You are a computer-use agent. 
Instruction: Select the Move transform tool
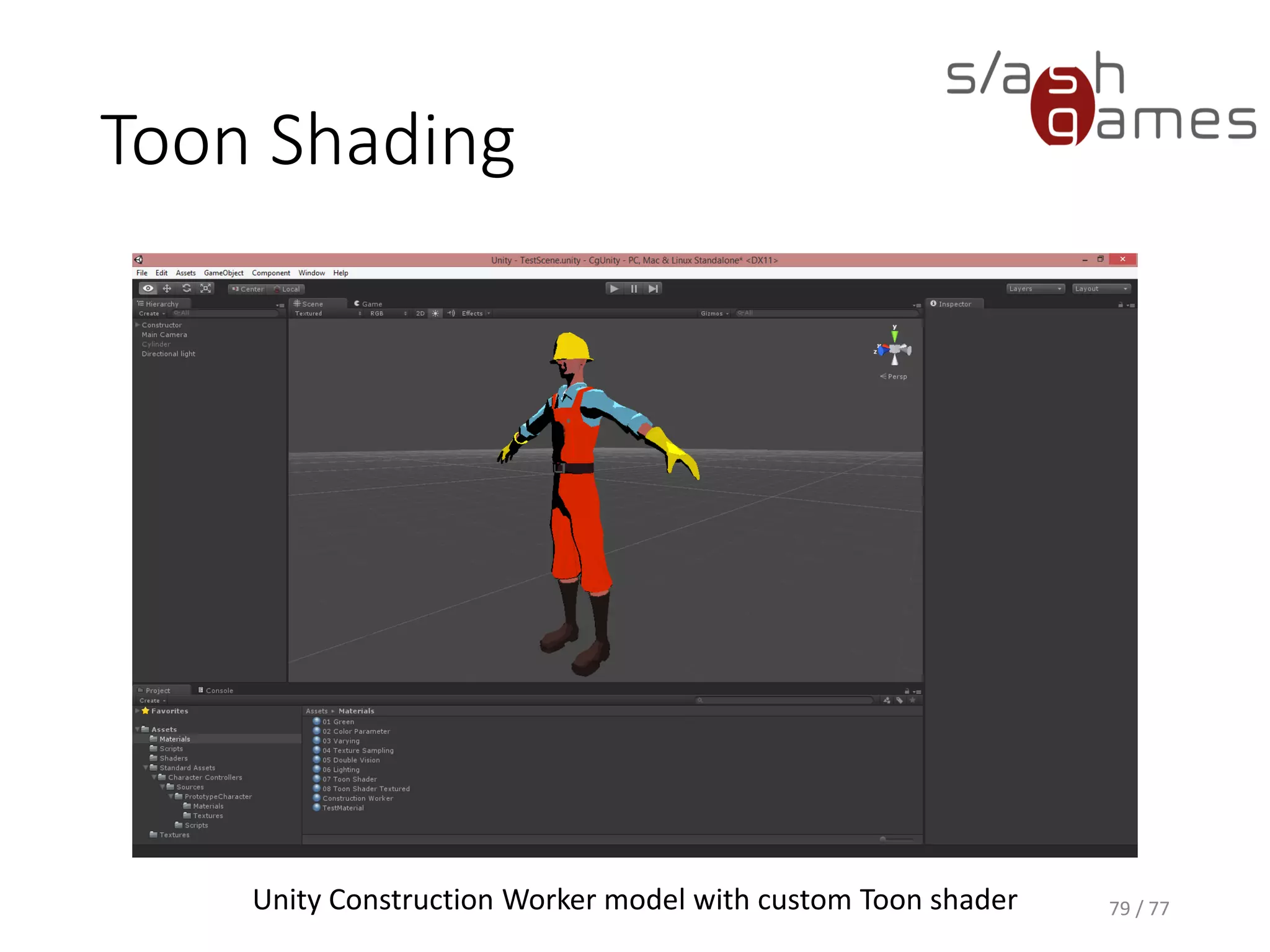point(167,289)
